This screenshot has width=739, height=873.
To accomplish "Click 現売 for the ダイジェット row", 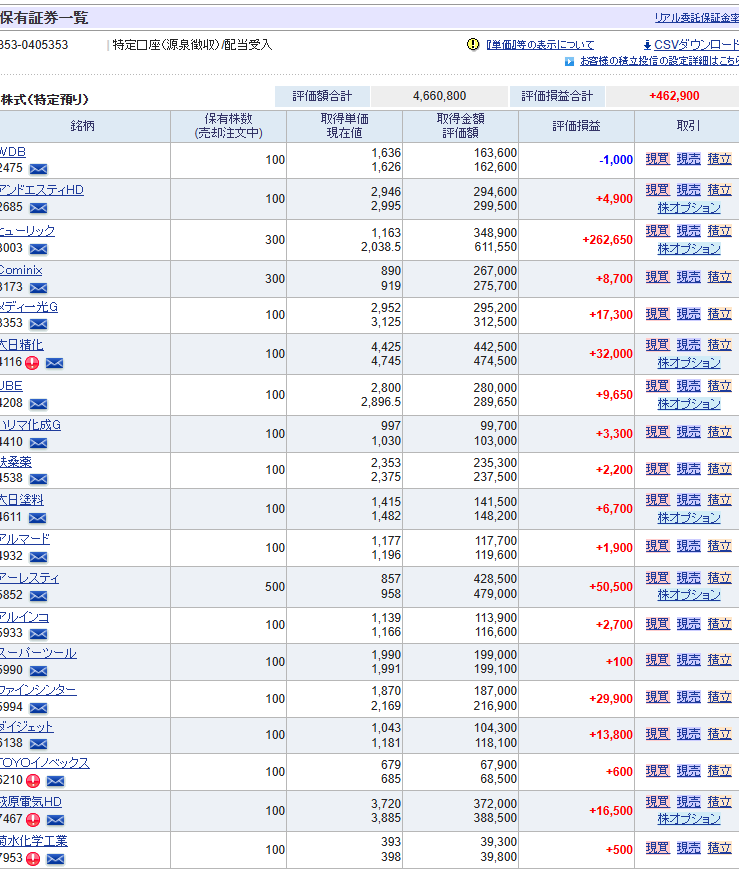I will click(688, 734).
